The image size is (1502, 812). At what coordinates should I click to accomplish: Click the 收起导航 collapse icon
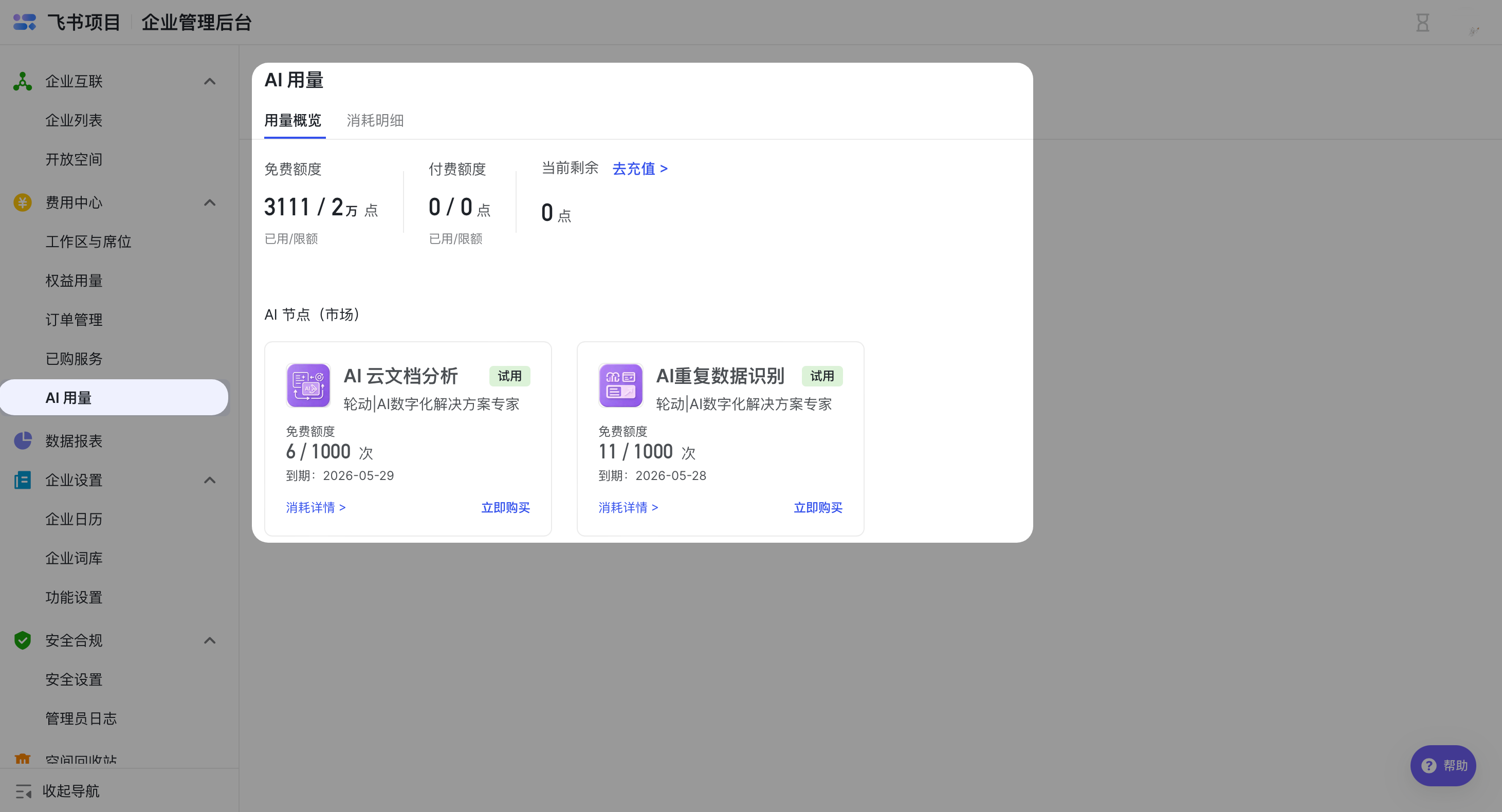click(23, 791)
